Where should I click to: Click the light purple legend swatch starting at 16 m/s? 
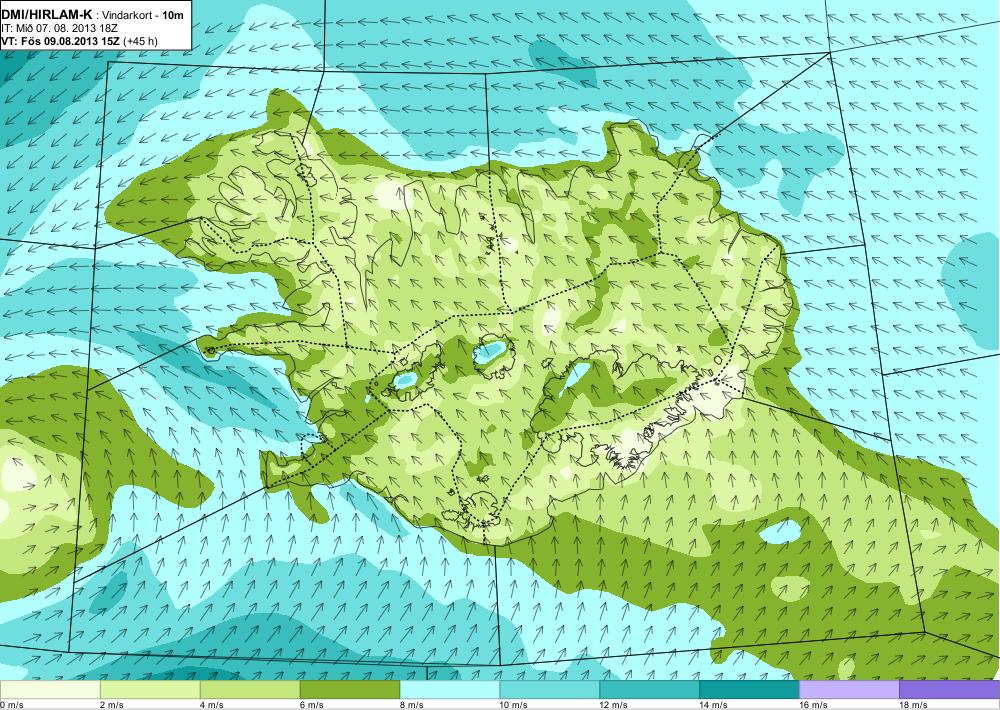coord(849,690)
